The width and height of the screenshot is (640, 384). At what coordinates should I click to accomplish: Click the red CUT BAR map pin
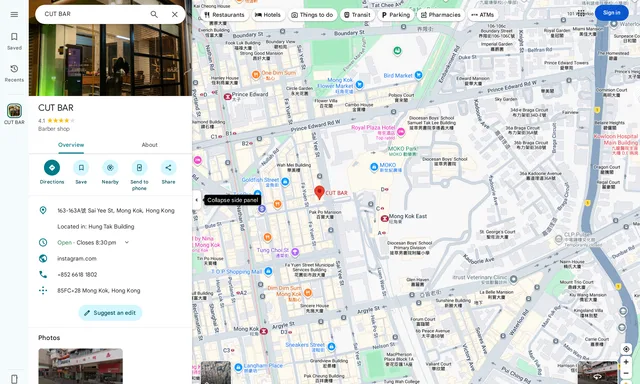tap(319, 192)
